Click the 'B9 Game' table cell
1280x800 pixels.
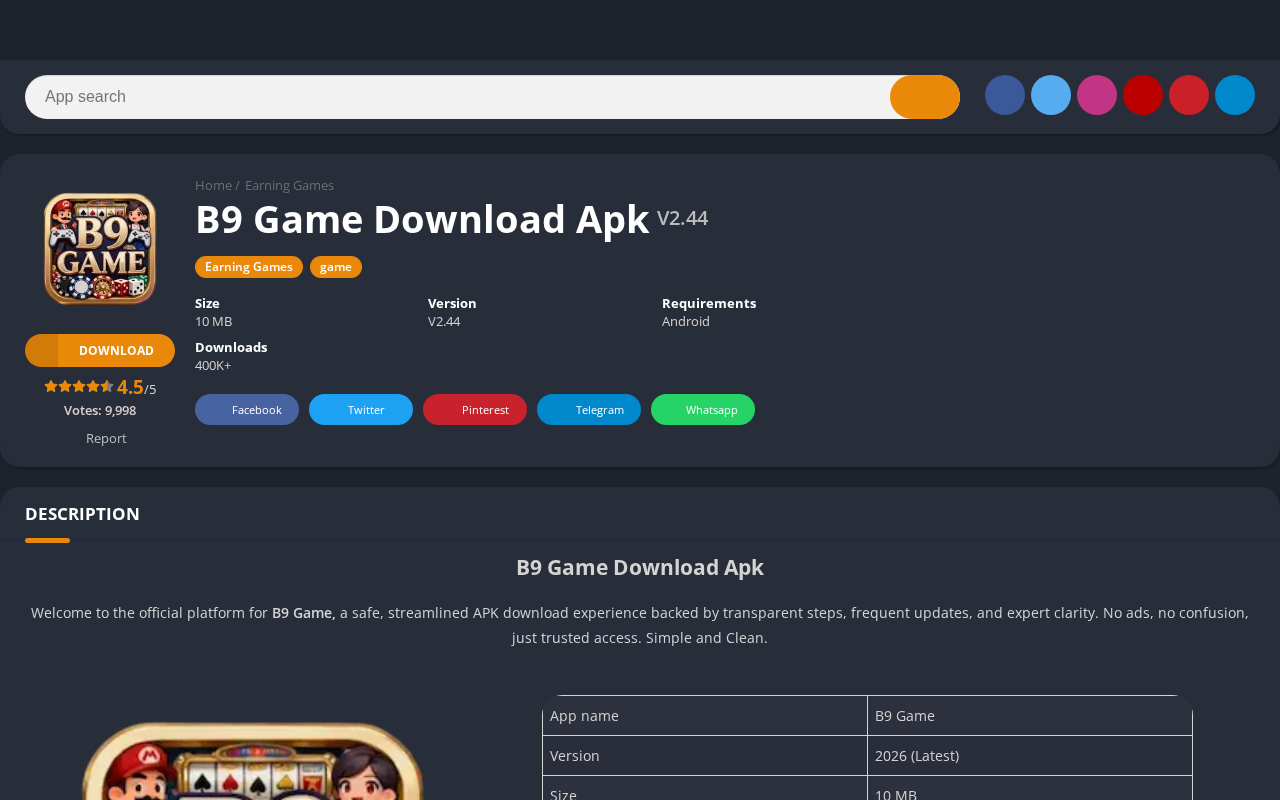pyautogui.click(x=1030, y=716)
